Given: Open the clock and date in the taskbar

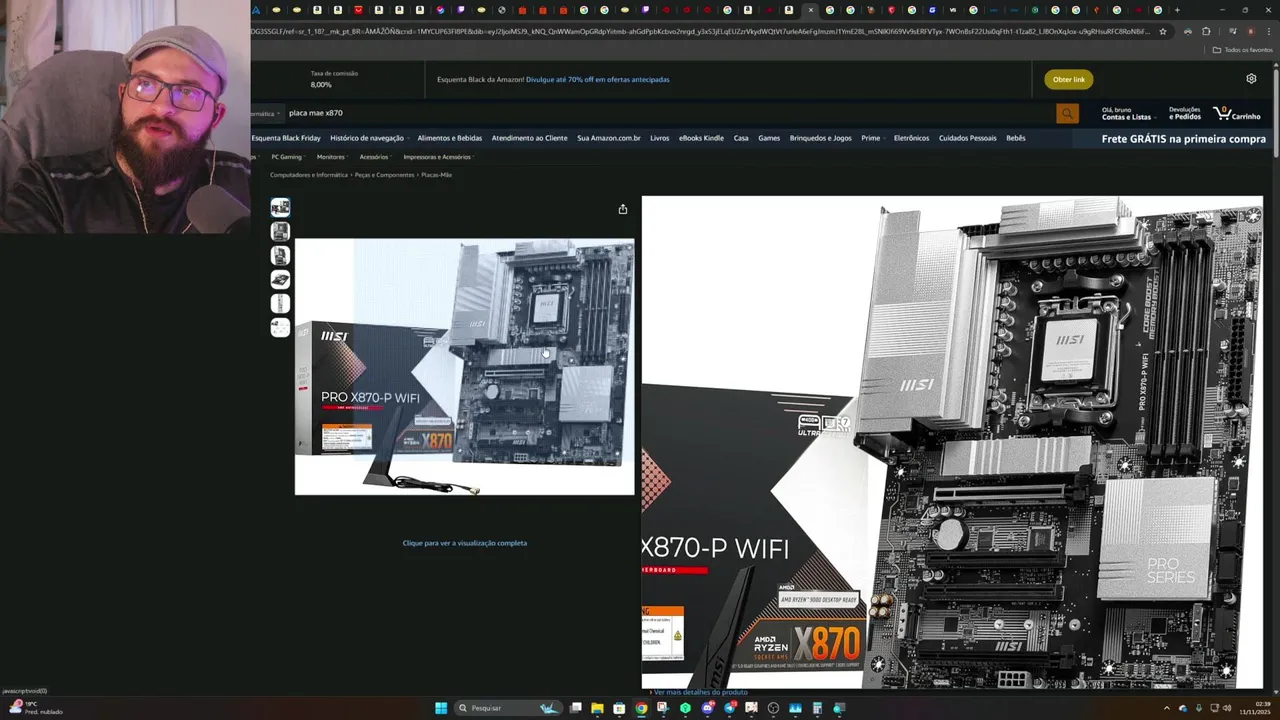Looking at the screenshot, I should [1255, 708].
